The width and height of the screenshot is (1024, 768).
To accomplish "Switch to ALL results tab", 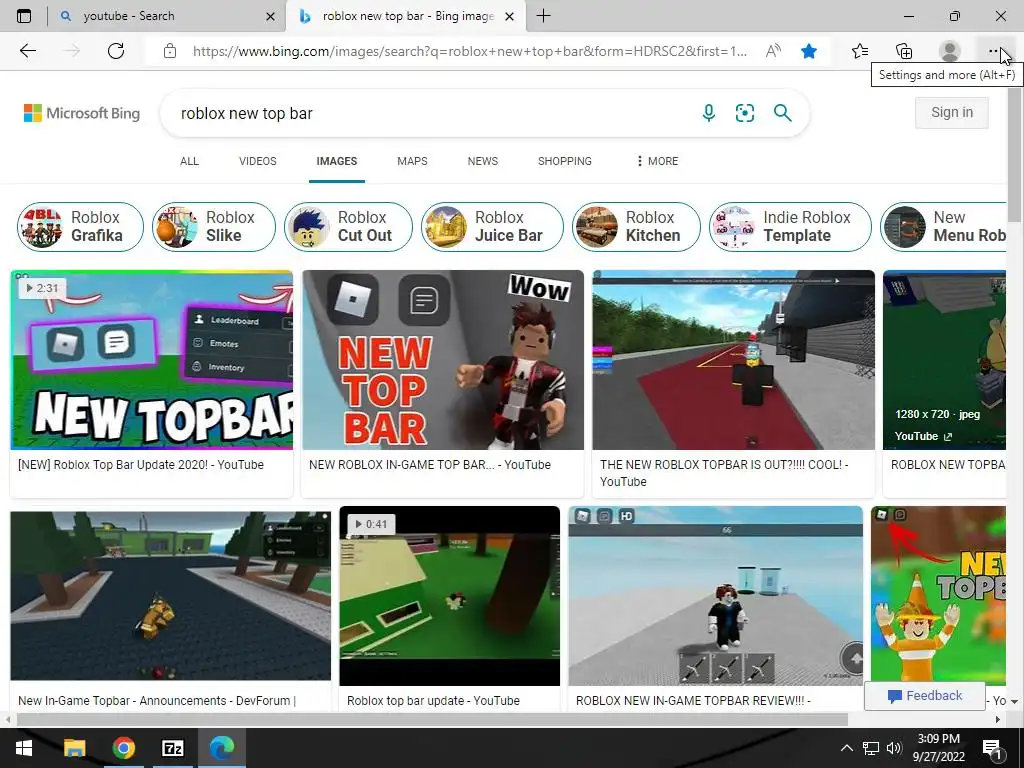I will tap(189, 161).
